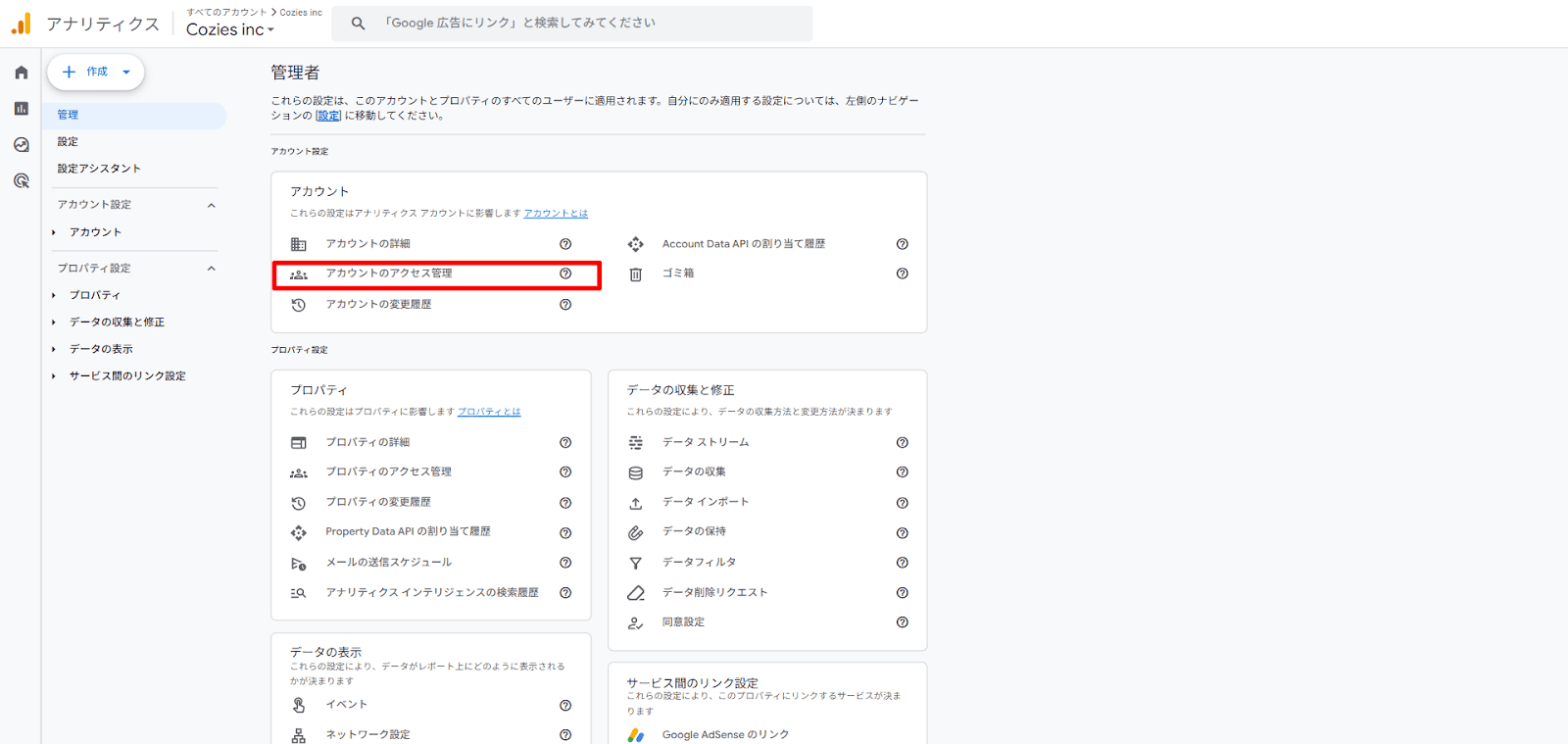Click help icon for データ インポート
1568x744 pixels.
click(903, 503)
